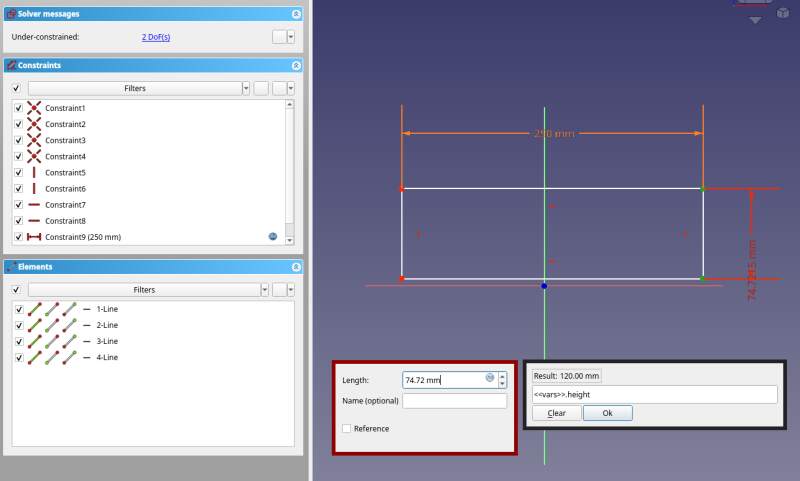This screenshot has width=800, height=481.
Task: Select the 1-Line start point icon
Action: 52,309
